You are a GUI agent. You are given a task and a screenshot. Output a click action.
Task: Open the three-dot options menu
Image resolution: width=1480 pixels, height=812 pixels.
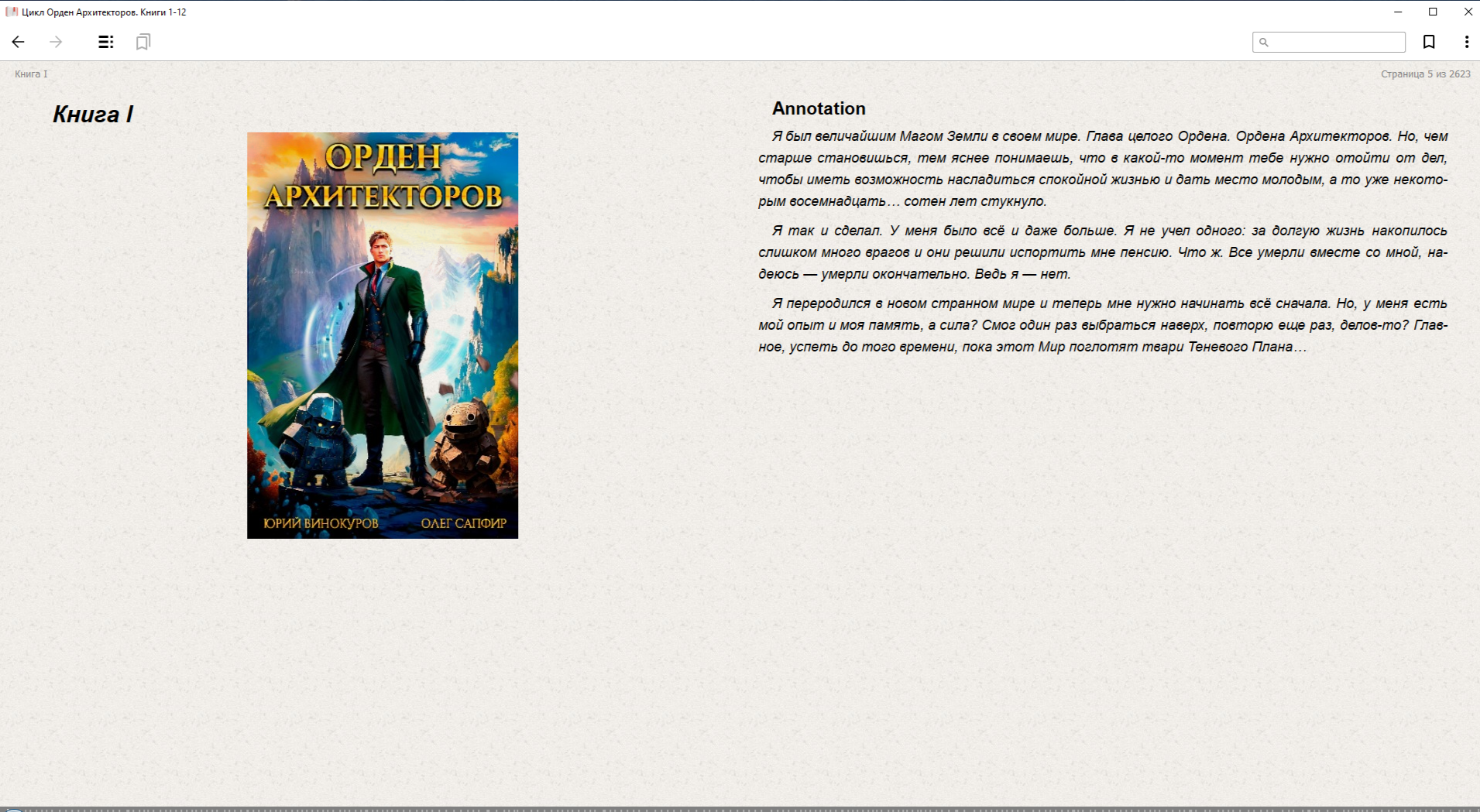click(1466, 42)
